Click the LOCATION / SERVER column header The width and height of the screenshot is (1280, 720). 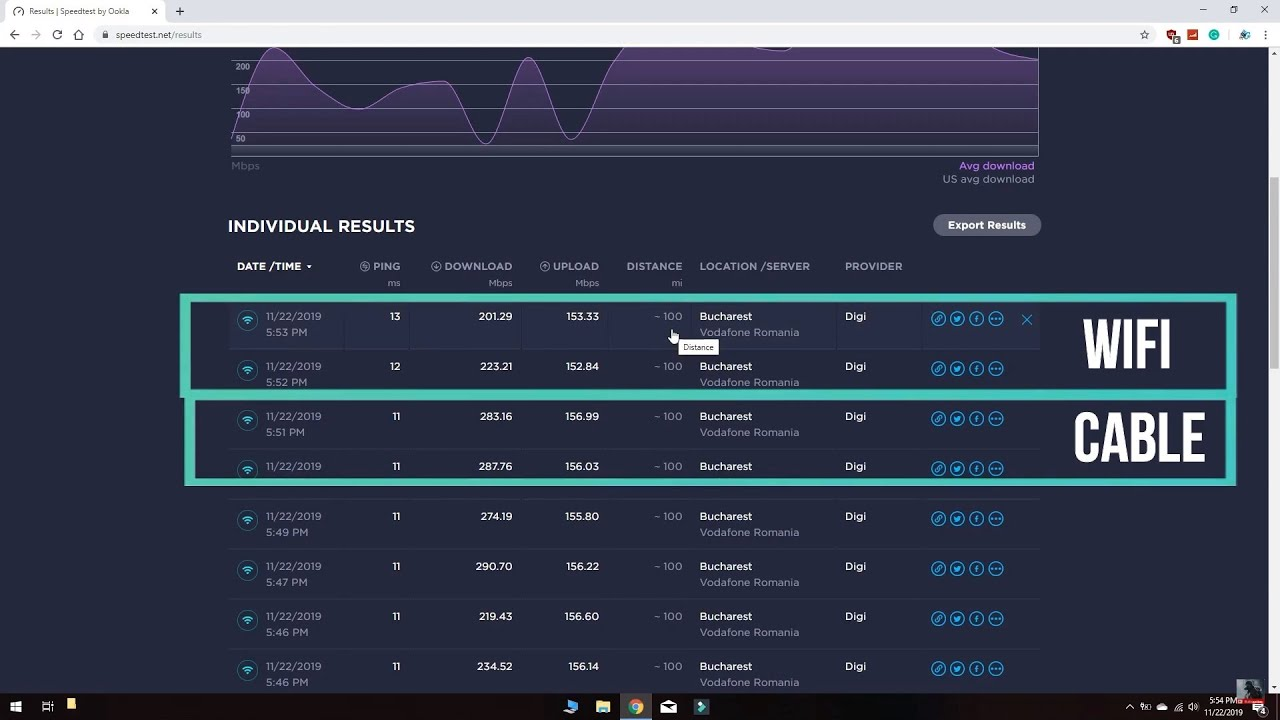click(755, 266)
